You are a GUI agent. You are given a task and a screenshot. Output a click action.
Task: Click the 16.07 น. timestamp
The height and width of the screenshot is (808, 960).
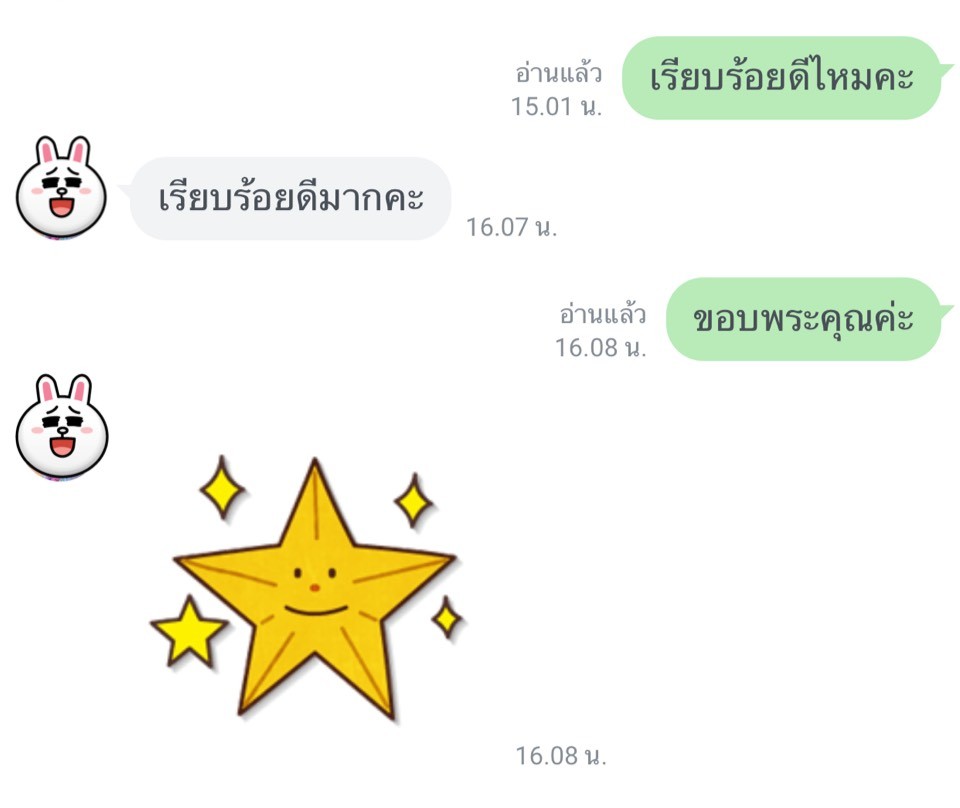512,227
